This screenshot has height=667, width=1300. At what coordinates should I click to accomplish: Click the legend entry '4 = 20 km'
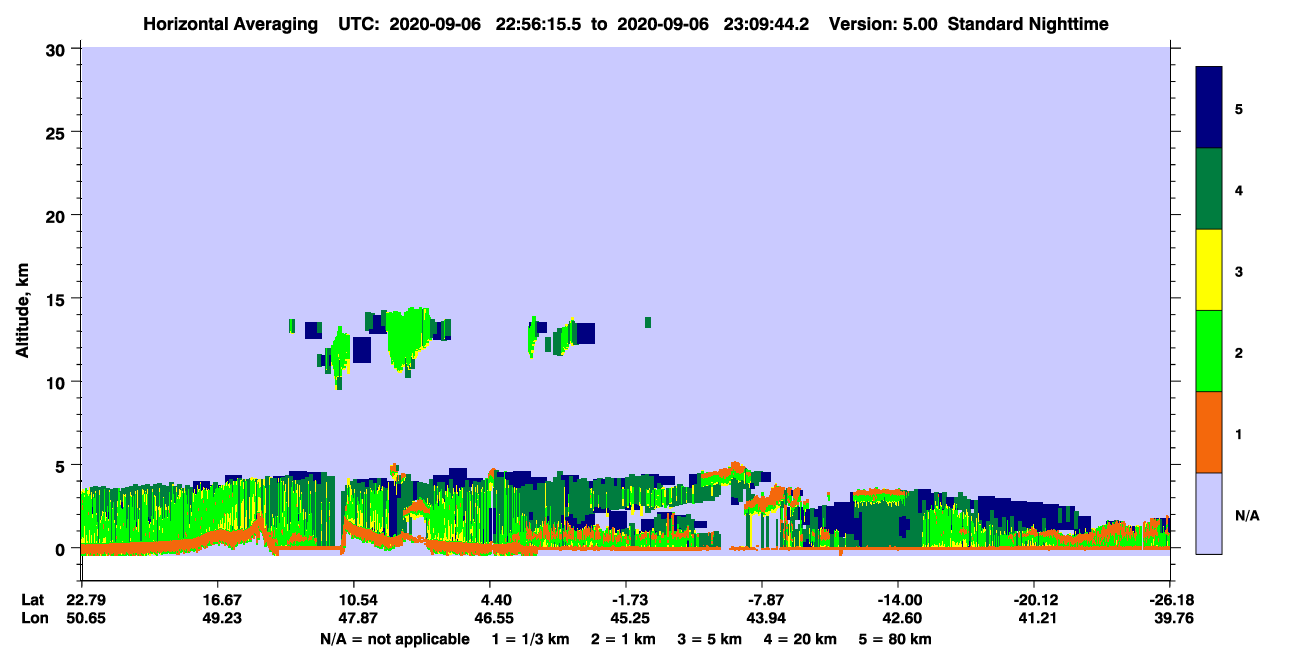tap(800, 639)
